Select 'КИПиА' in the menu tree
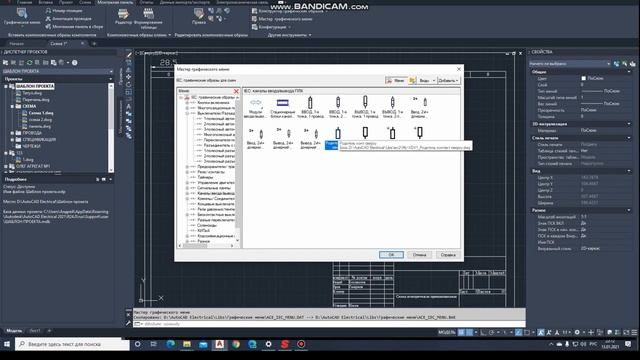640x360 pixels. 203,231
